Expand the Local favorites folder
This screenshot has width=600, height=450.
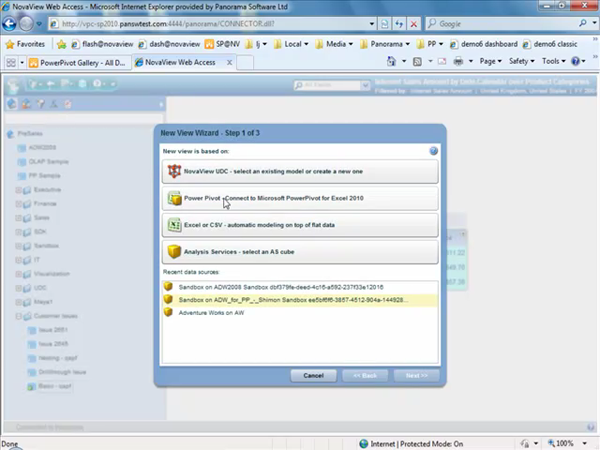coord(291,44)
